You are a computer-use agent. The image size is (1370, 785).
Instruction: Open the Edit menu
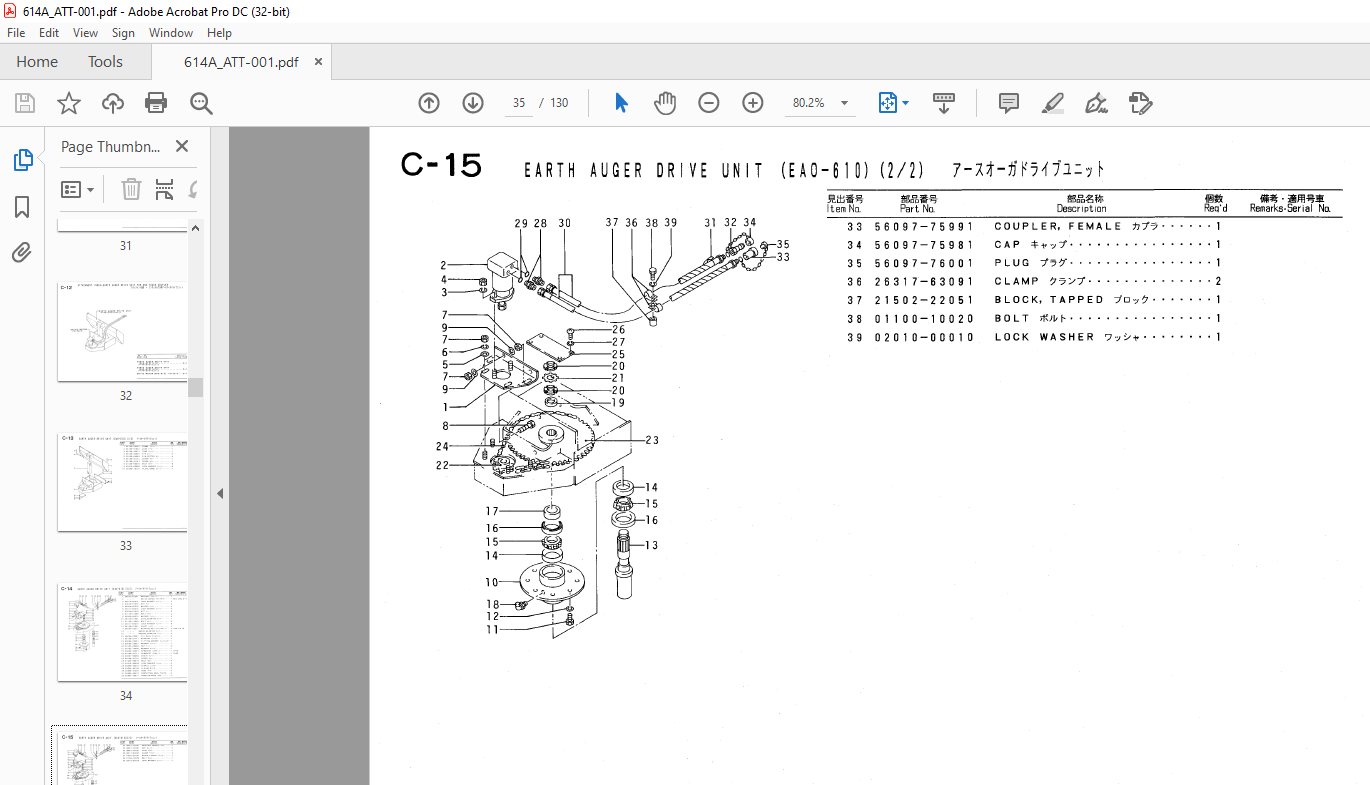[49, 33]
